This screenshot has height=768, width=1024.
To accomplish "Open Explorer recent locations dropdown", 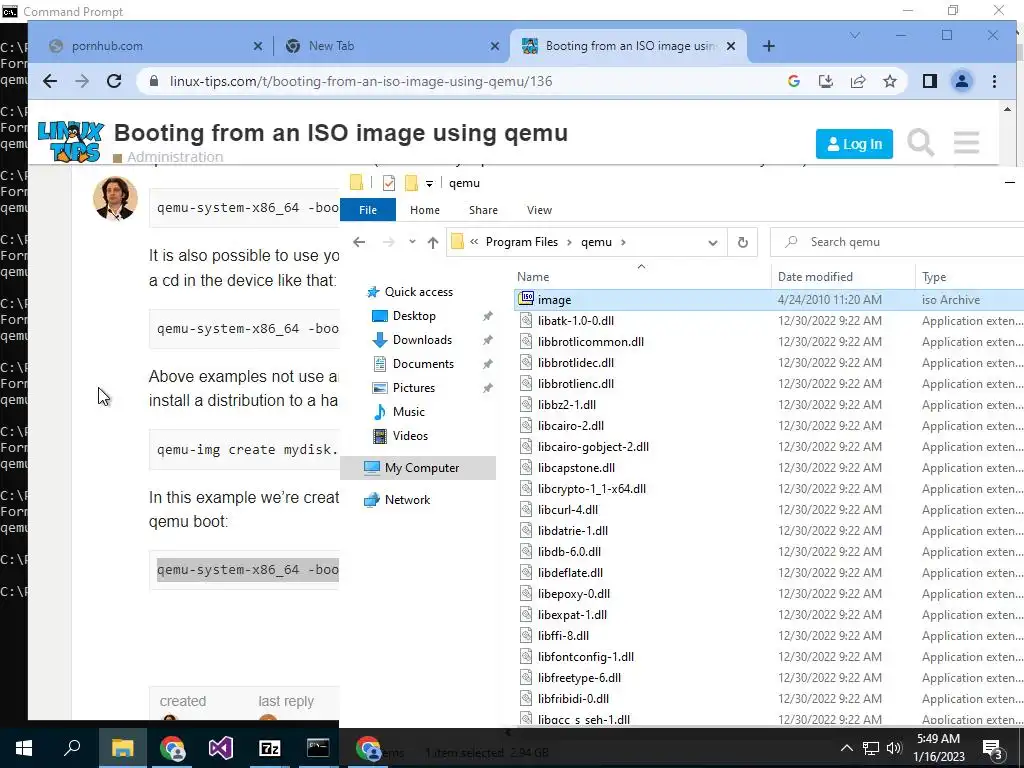I will tap(412, 242).
